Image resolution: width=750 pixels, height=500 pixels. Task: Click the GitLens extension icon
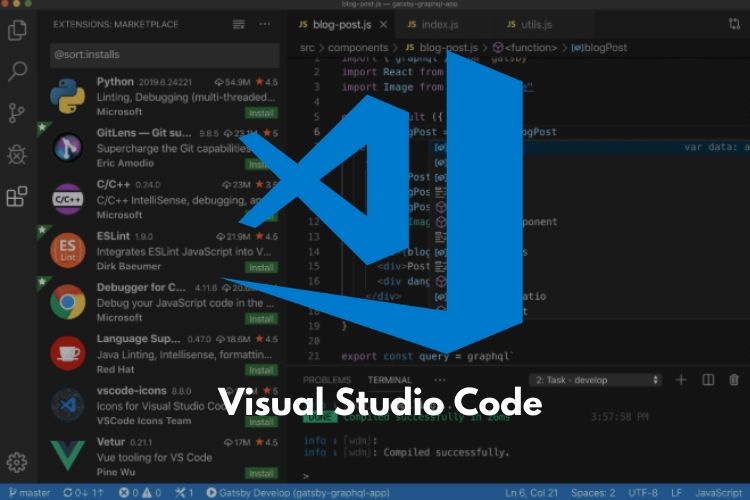pos(68,147)
